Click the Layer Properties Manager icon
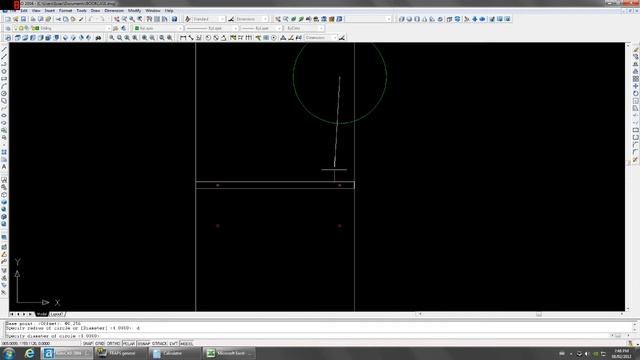Screen dimensions: 640x360 tap(8, 28)
